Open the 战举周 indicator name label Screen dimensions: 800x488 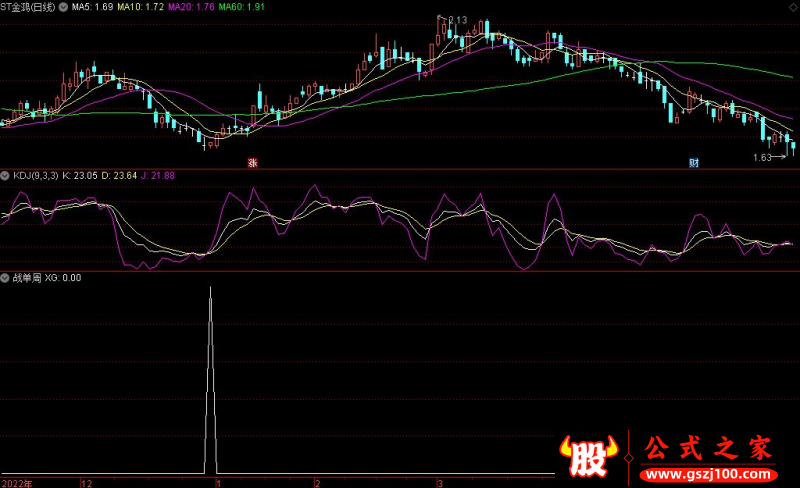26,277
